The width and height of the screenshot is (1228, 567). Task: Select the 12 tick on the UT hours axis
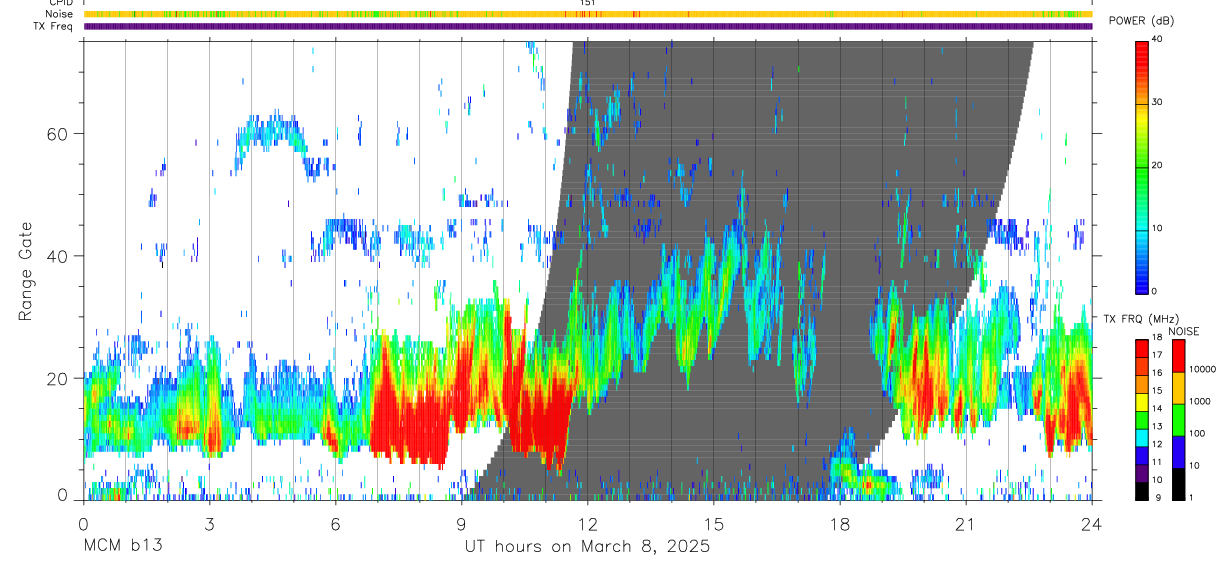pos(587,523)
